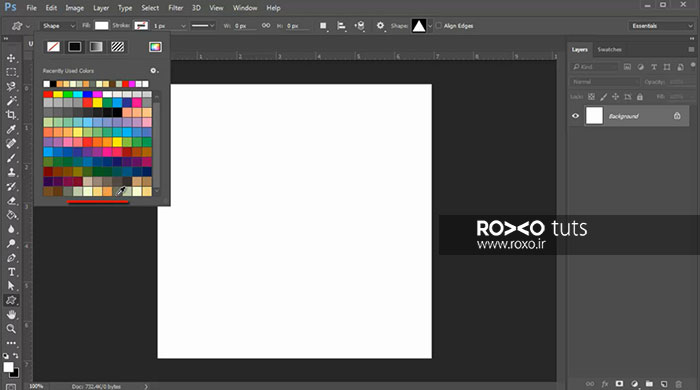
Task: Open the Shape tool mode dropdown
Action: [x=58, y=26]
